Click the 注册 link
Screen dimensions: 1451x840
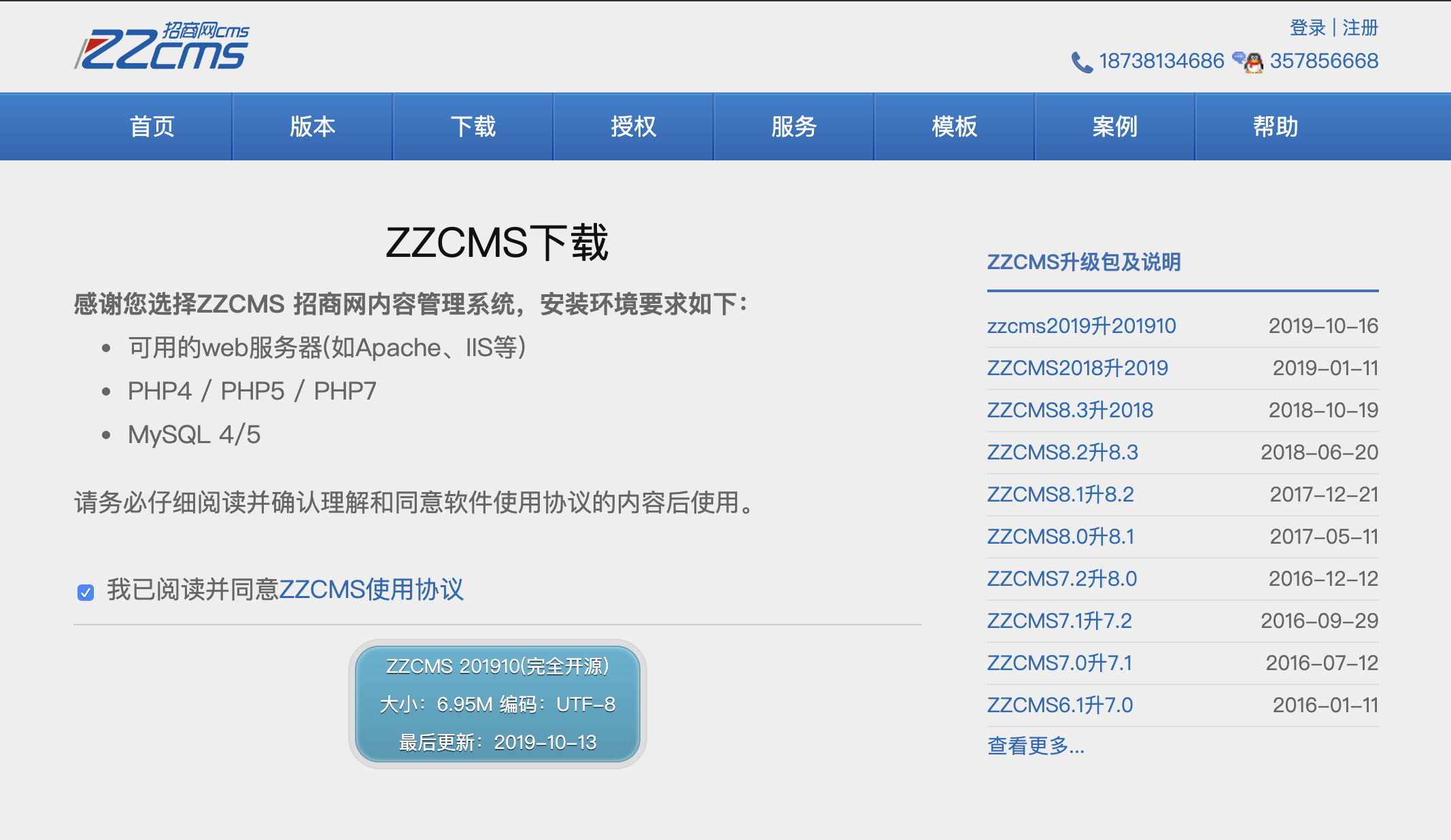coord(1360,28)
